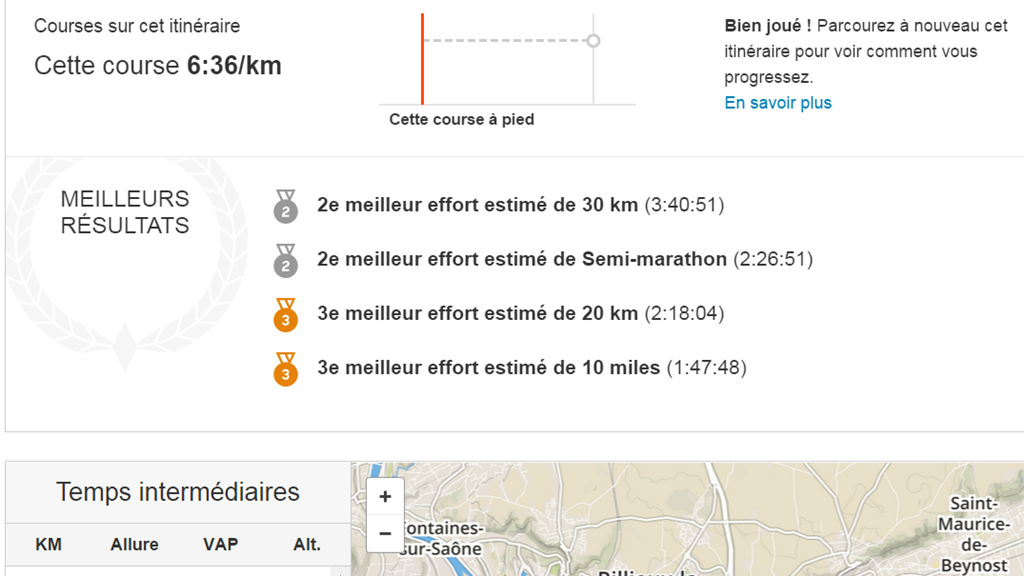Viewport: 1024px width, 576px height.
Task: Open the 2e meilleur effort 30 km result
Action: 477,205
